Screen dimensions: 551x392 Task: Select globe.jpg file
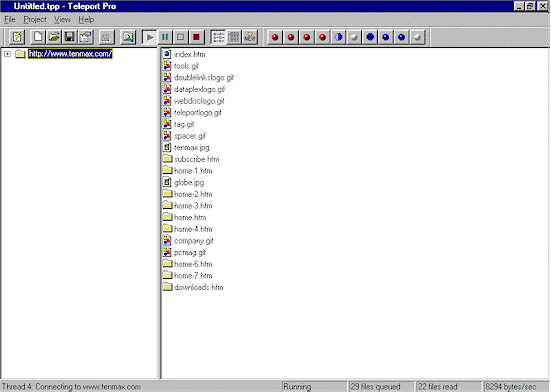(189, 183)
